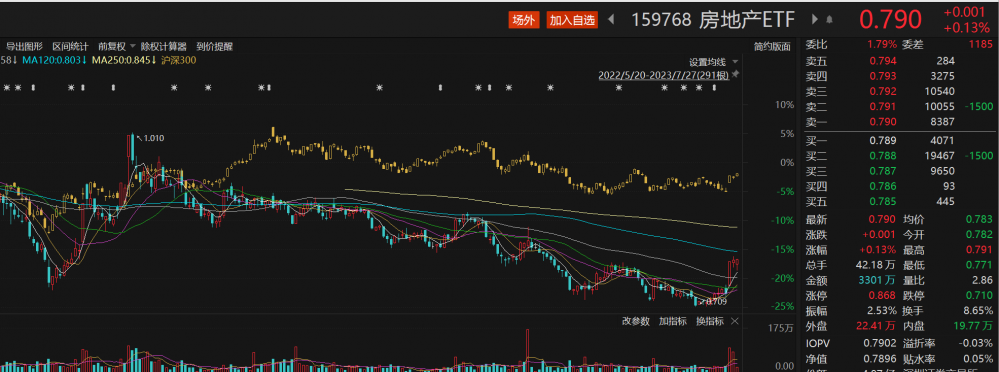Open date range 2022/5/20-2023/7/27 selector

click(664, 75)
